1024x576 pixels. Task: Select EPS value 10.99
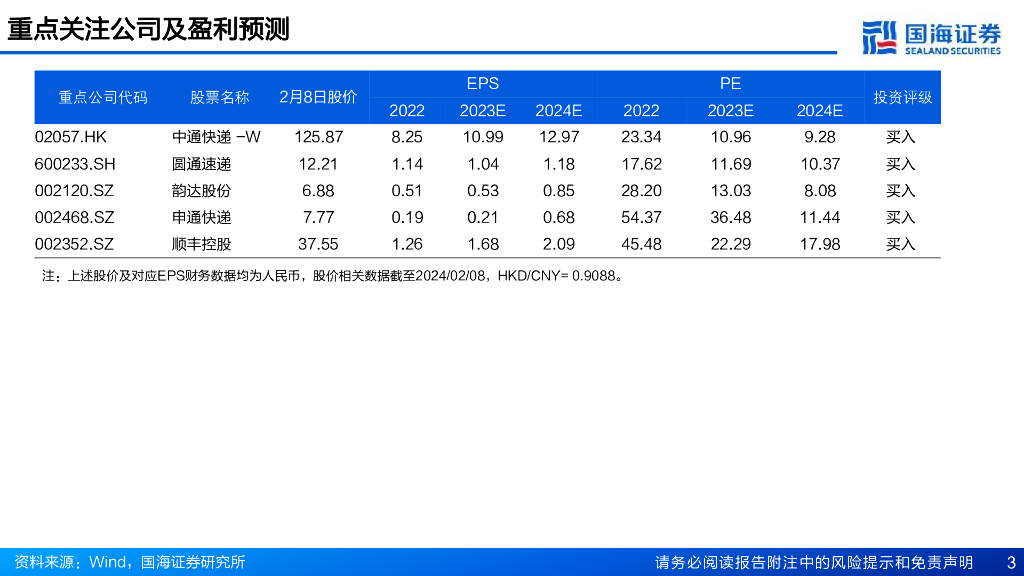pyautogui.click(x=483, y=137)
